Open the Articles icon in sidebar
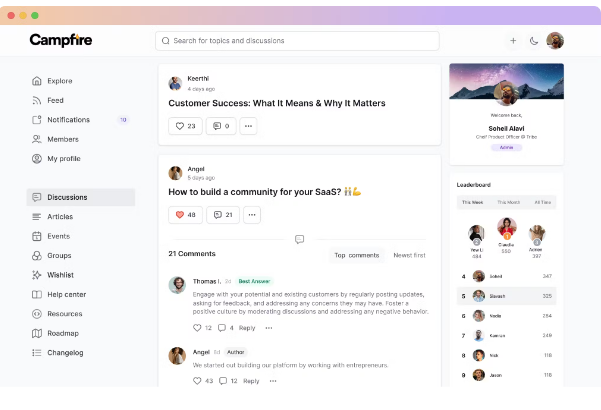601x410 pixels. (x=37, y=217)
